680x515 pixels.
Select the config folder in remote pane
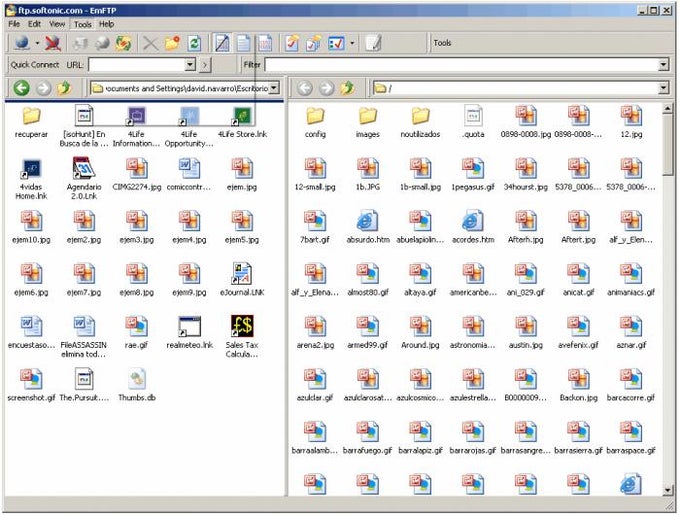point(315,121)
